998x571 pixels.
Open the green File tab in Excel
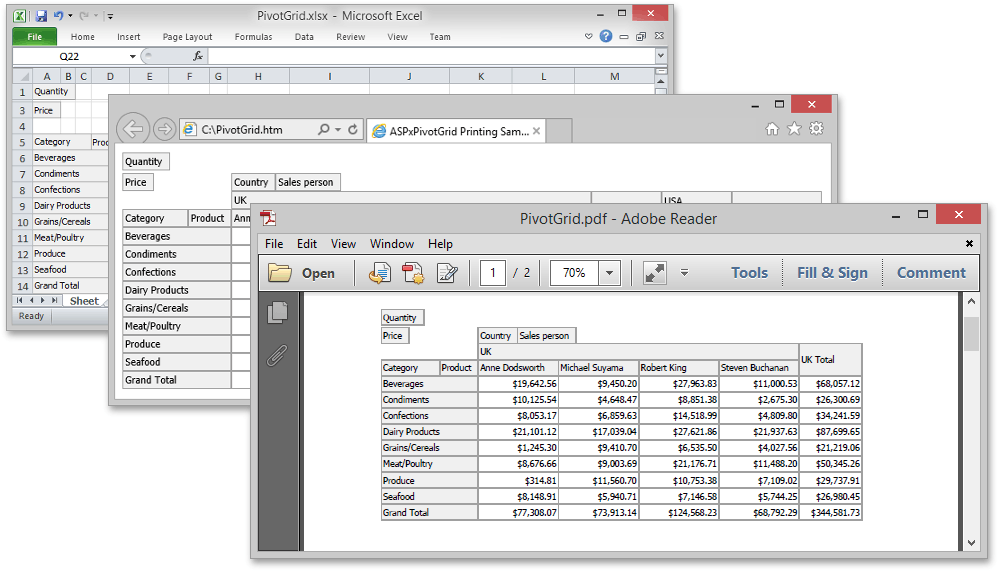pos(34,37)
